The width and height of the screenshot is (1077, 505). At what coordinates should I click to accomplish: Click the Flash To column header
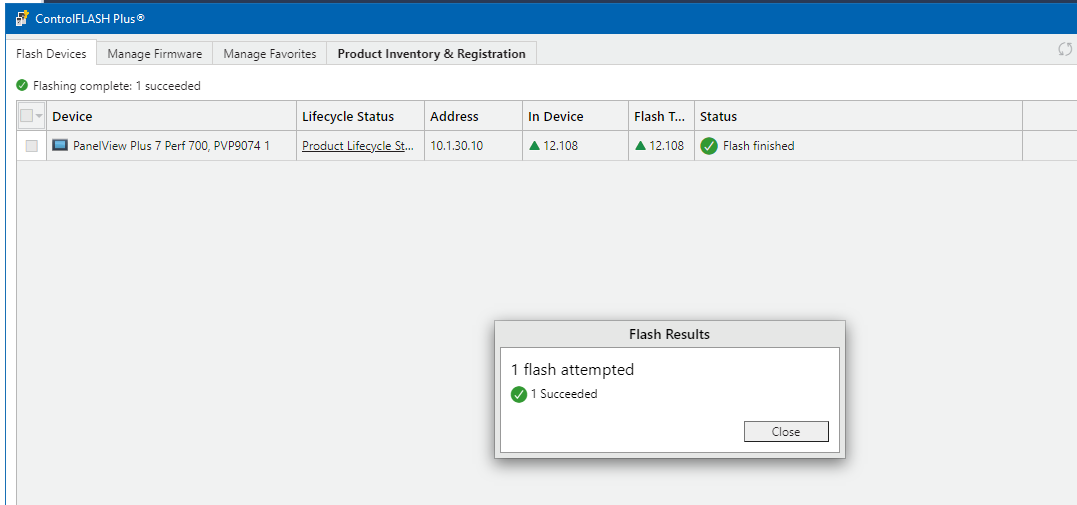pyautogui.click(x=661, y=116)
